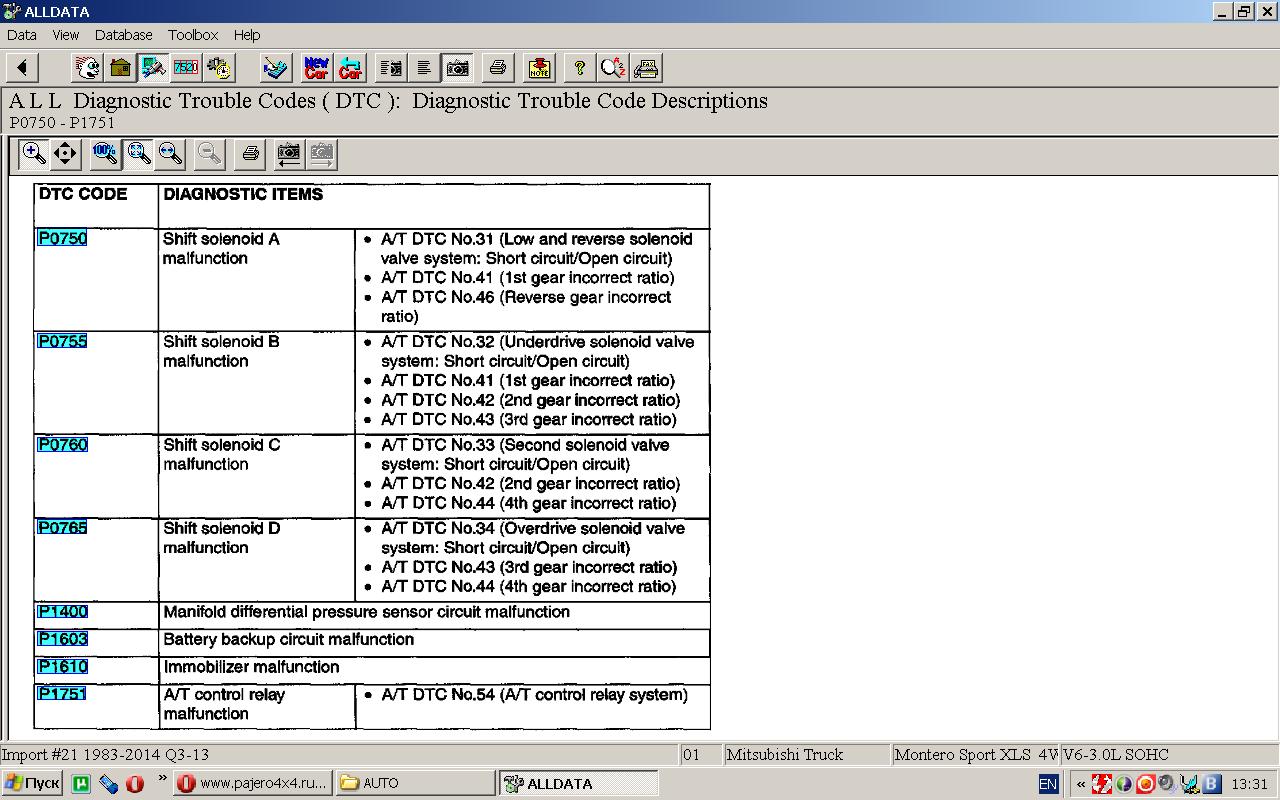Click the previous image camera icon
This screenshot has width=1280, height=800.
tap(288, 153)
